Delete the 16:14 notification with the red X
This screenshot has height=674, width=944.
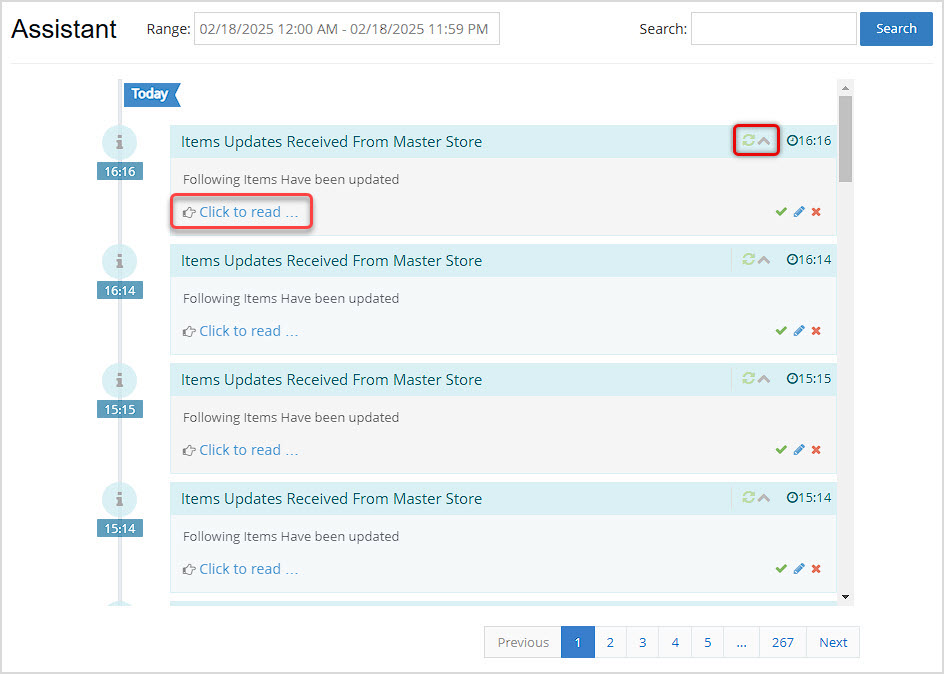815,330
